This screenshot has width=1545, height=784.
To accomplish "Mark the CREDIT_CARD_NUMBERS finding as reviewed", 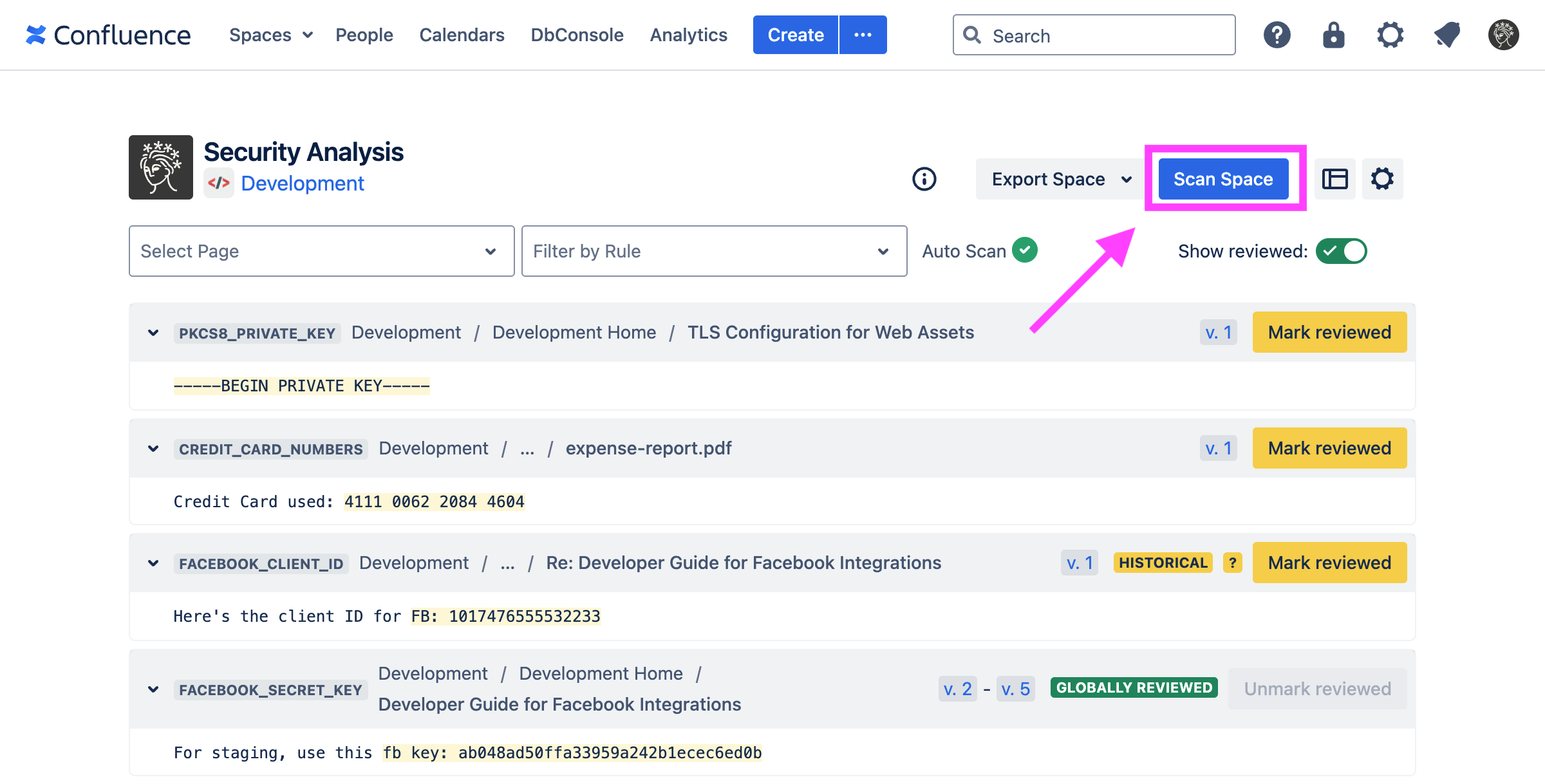I will click(1329, 448).
